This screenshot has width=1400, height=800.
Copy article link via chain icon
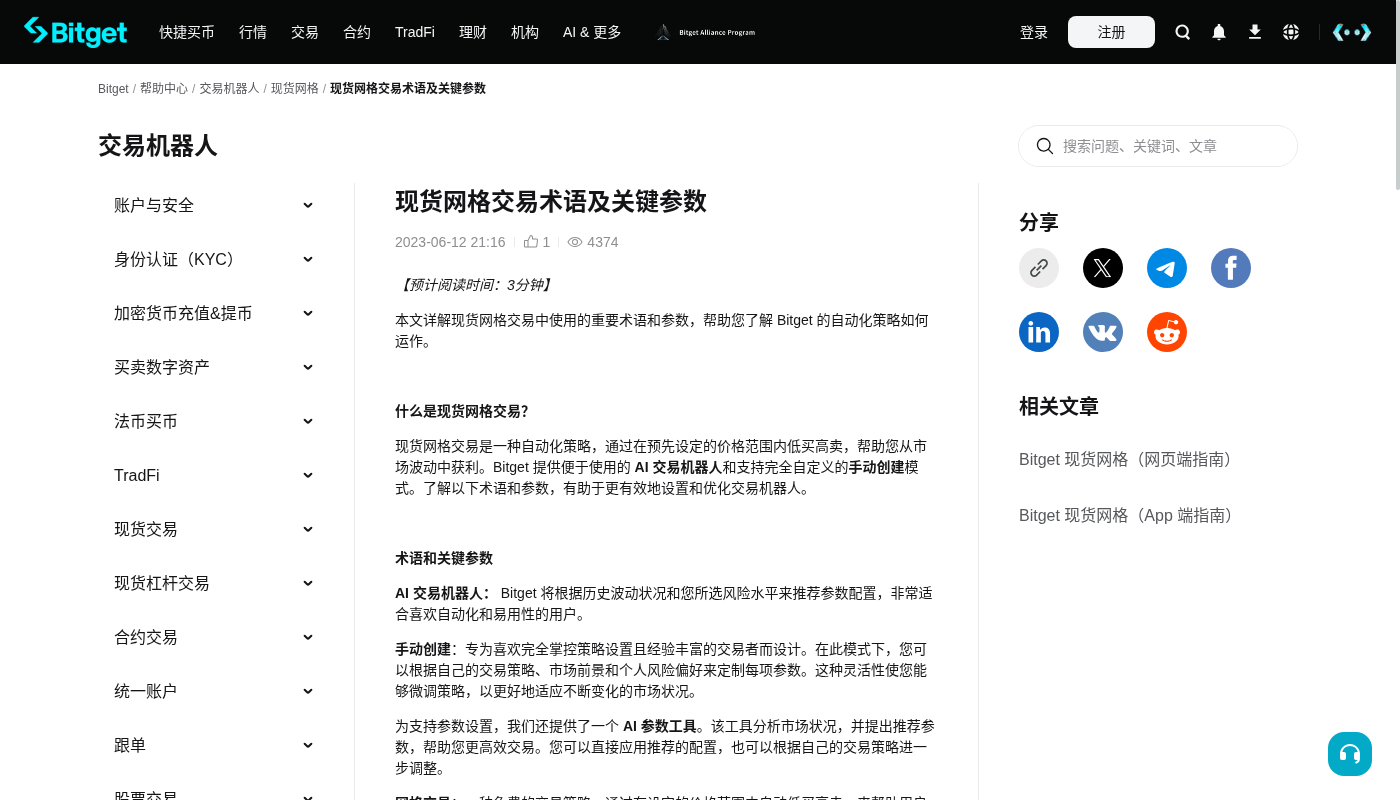click(x=1039, y=268)
